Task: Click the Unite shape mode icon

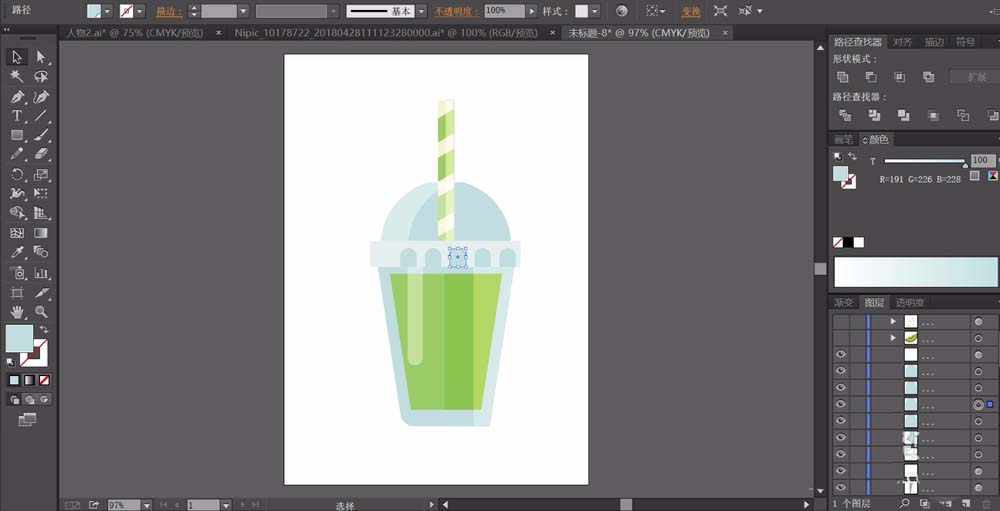Action: point(842,77)
